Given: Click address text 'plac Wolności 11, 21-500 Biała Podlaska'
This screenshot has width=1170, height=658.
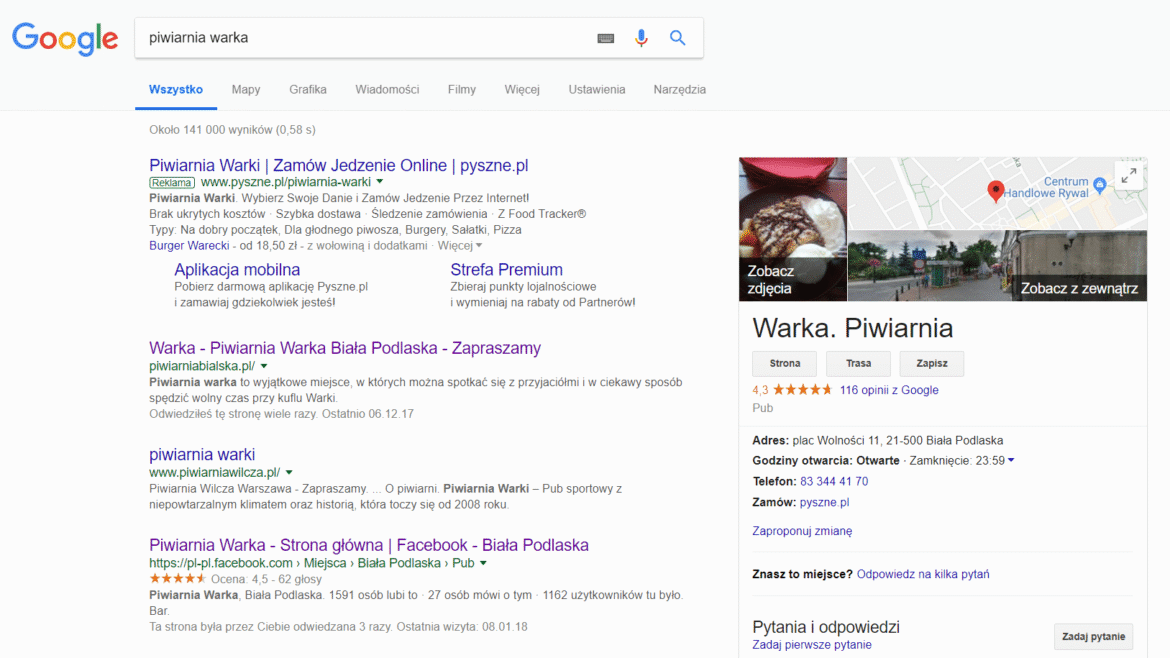Looking at the screenshot, I should [898, 440].
